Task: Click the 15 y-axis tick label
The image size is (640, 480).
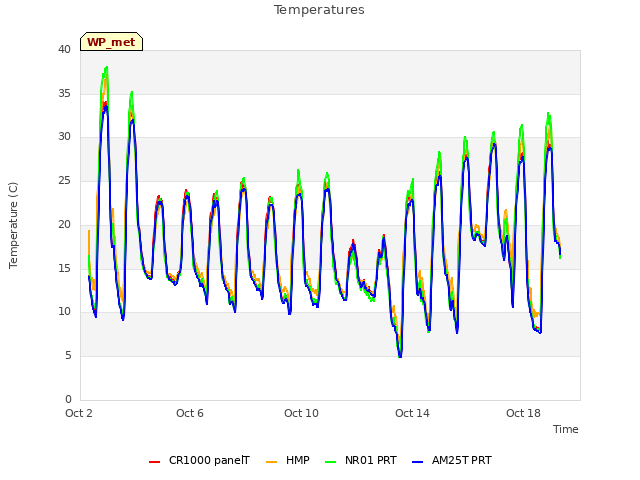Action: pyautogui.click(x=64, y=268)
